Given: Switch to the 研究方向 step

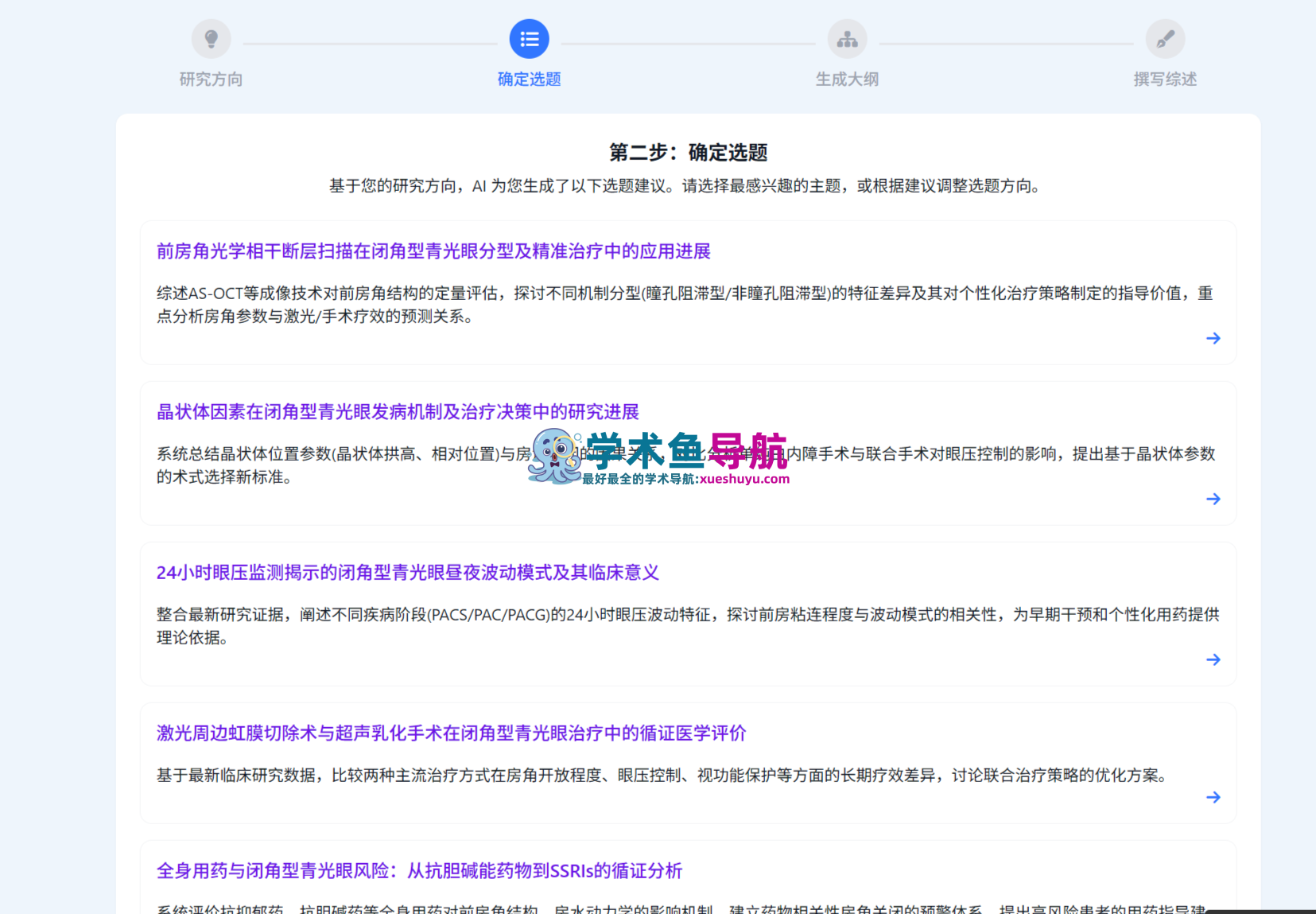Looking at the screenshot, I should pos(211,79).
